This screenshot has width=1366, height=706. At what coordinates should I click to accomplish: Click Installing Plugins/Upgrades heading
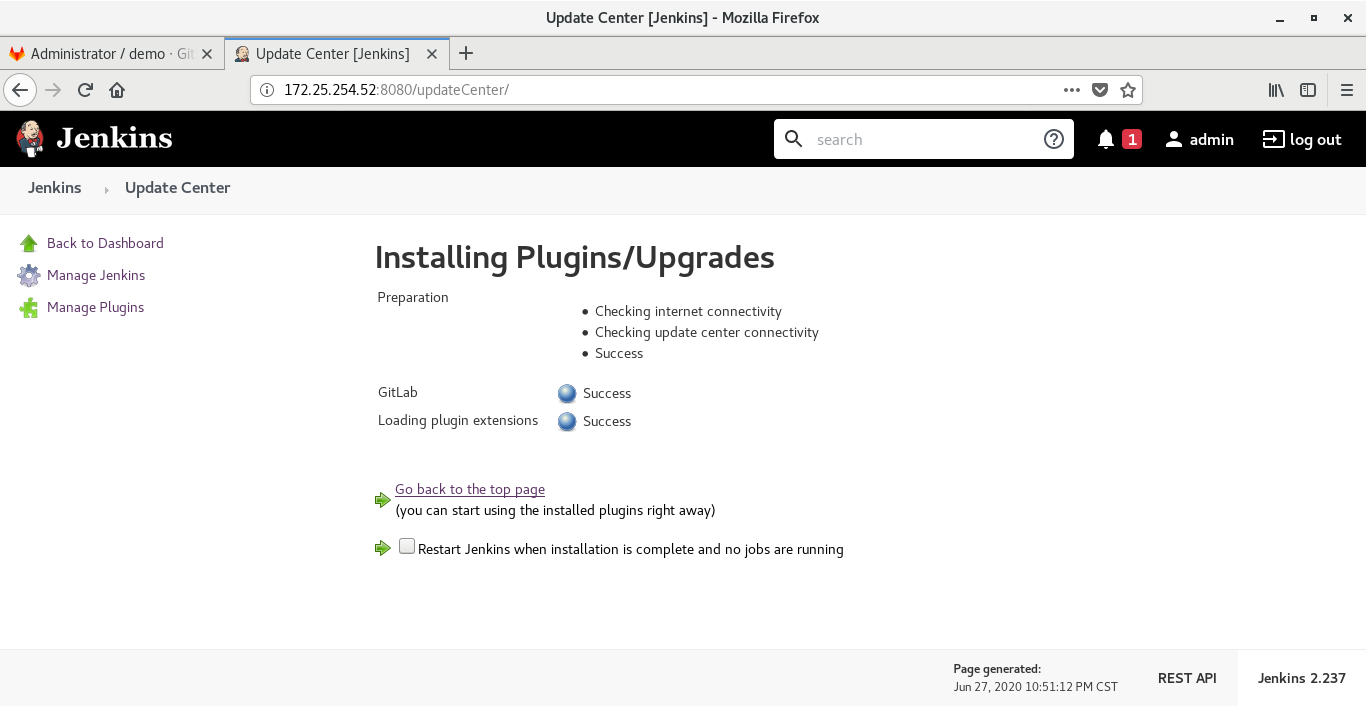click(575, 257)
